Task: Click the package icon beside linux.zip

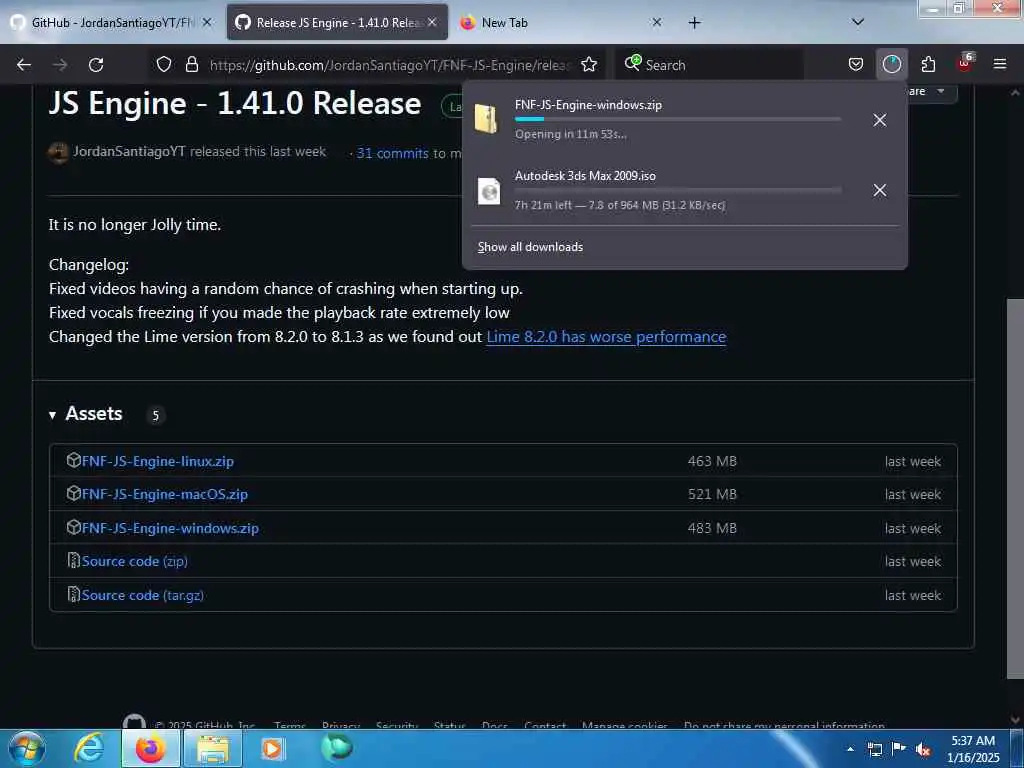Action: point(74,460)
